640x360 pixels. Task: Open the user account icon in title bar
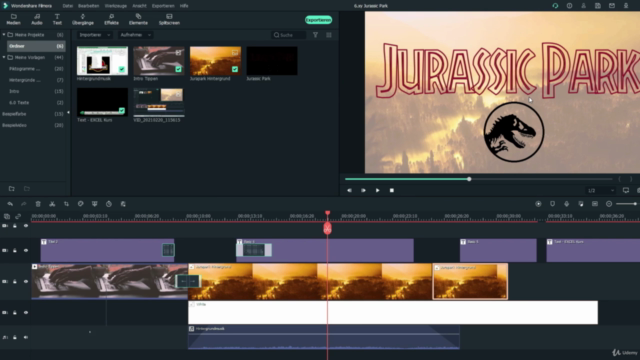click(x=583, y=6)
